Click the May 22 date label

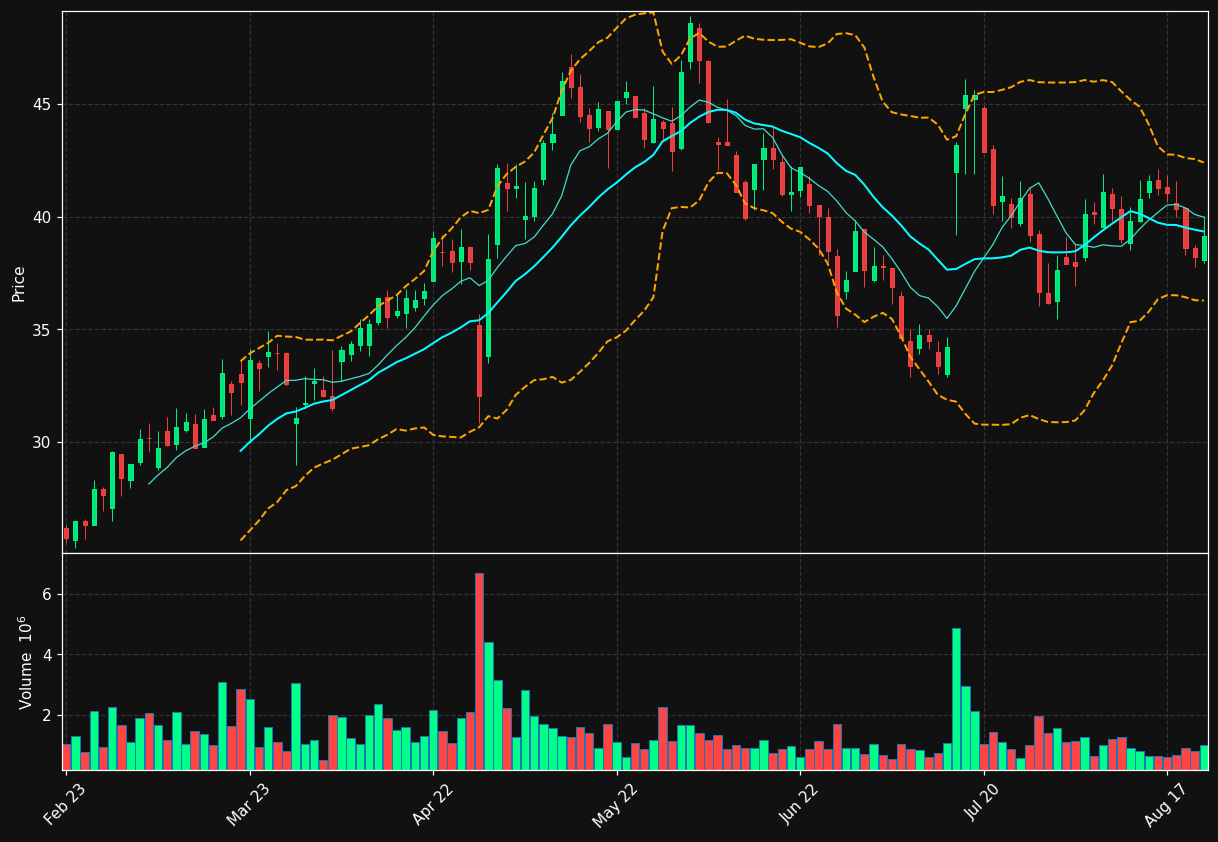pos(613,807)
